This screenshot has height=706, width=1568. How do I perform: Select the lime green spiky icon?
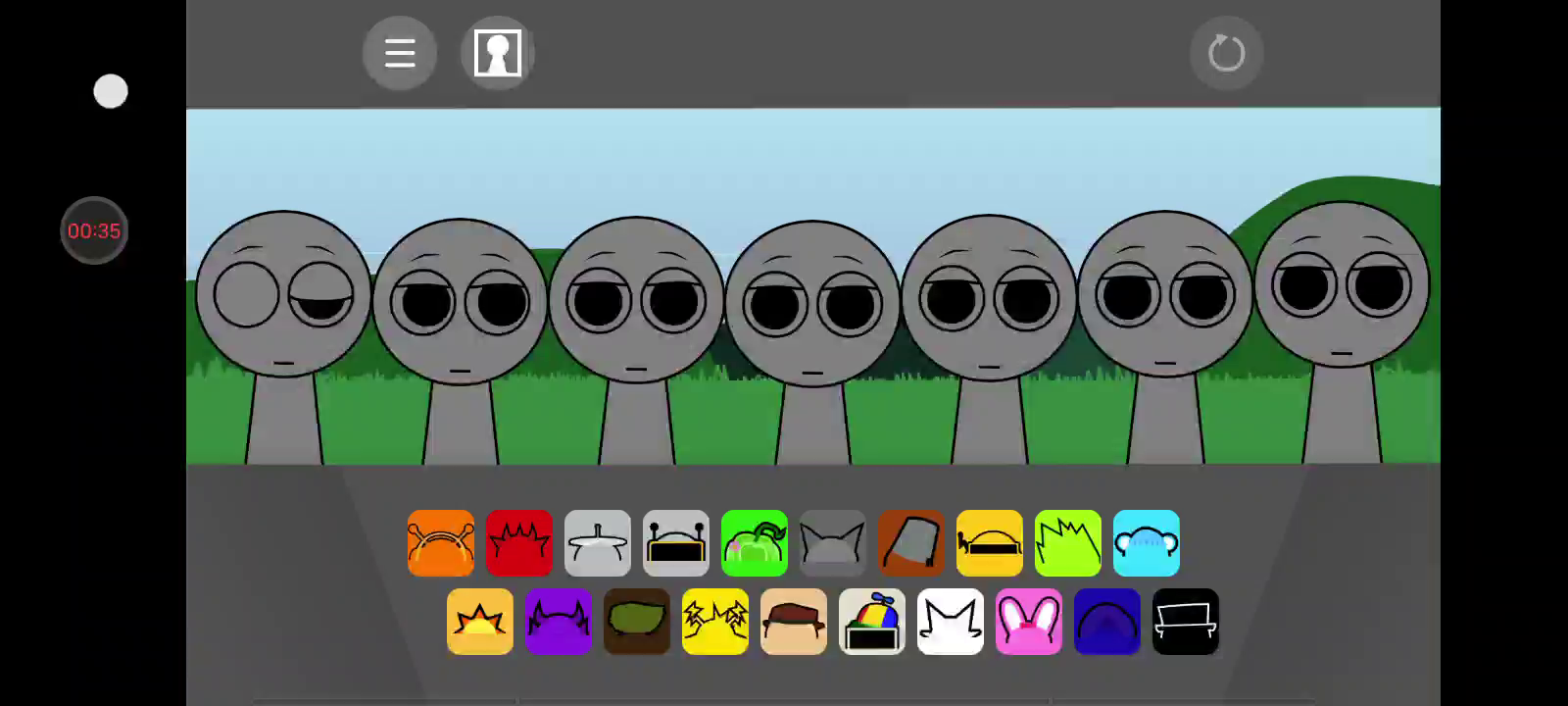[x=1068, y=543]
